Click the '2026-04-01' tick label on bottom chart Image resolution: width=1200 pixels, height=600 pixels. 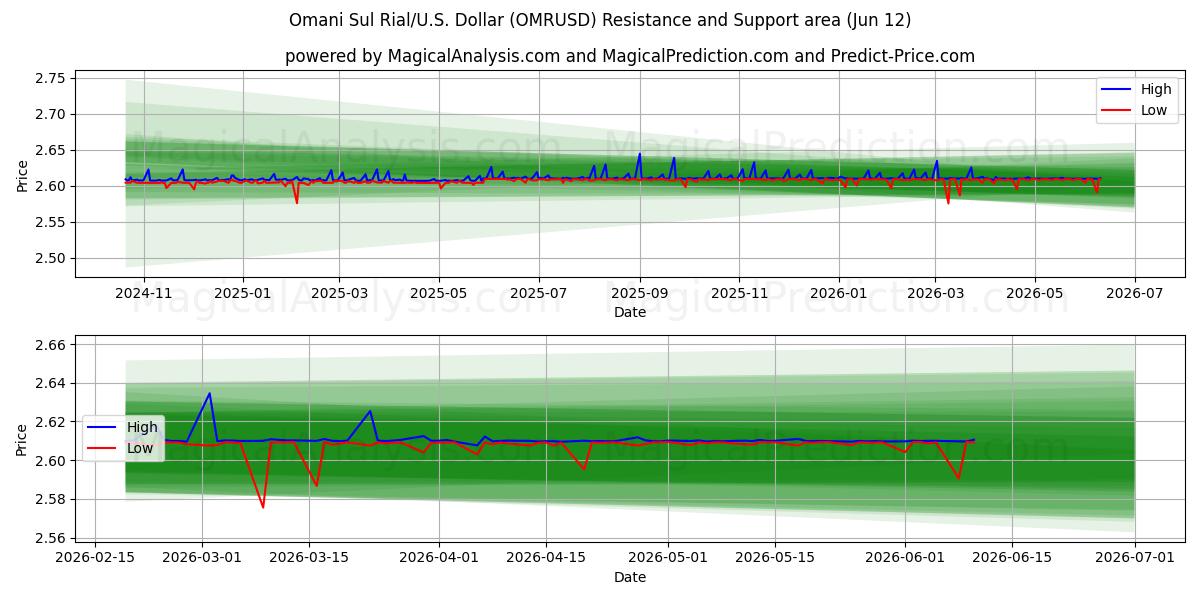point(439,558)
